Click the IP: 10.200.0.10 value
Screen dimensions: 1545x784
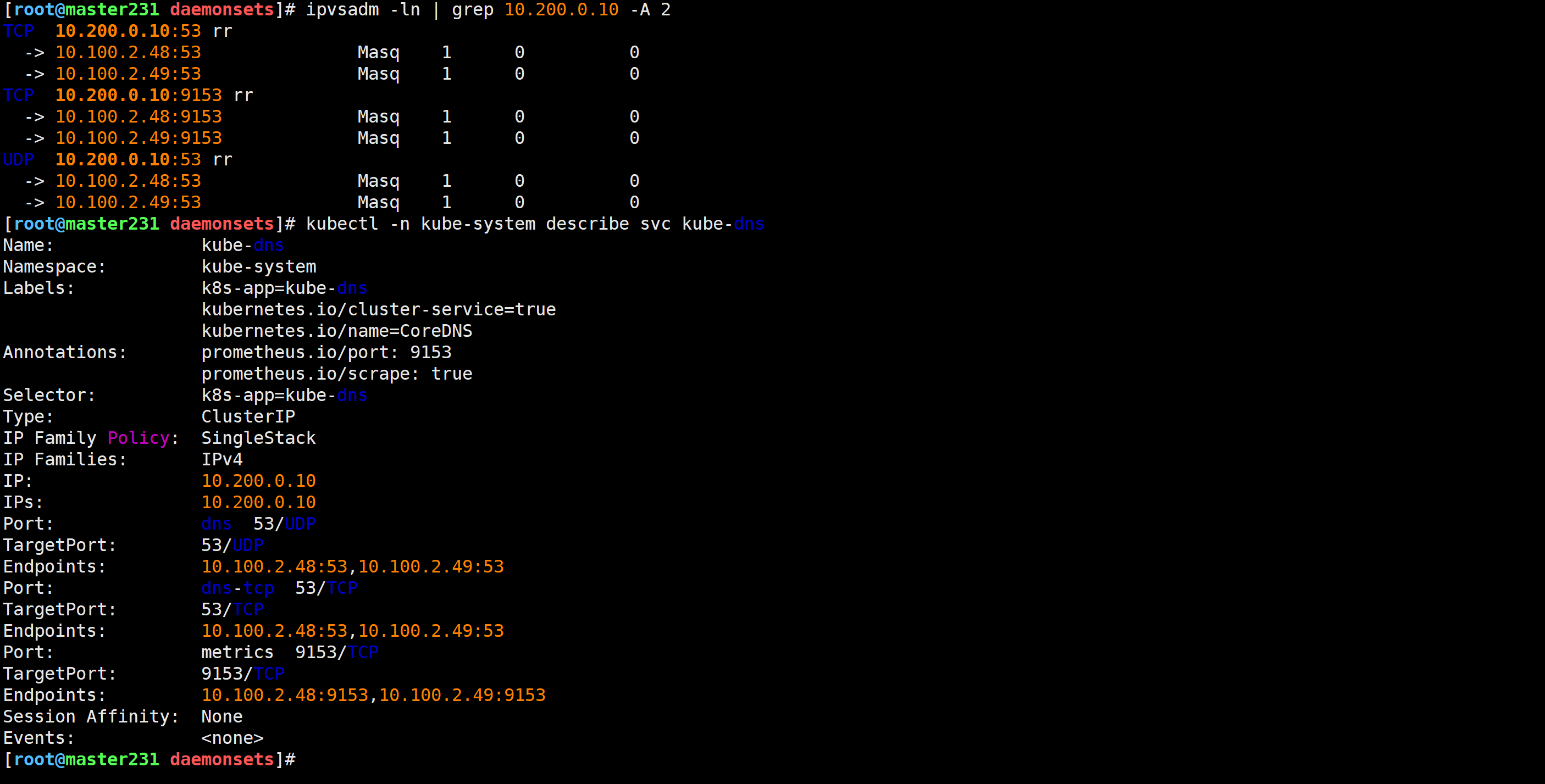(258, 481)
